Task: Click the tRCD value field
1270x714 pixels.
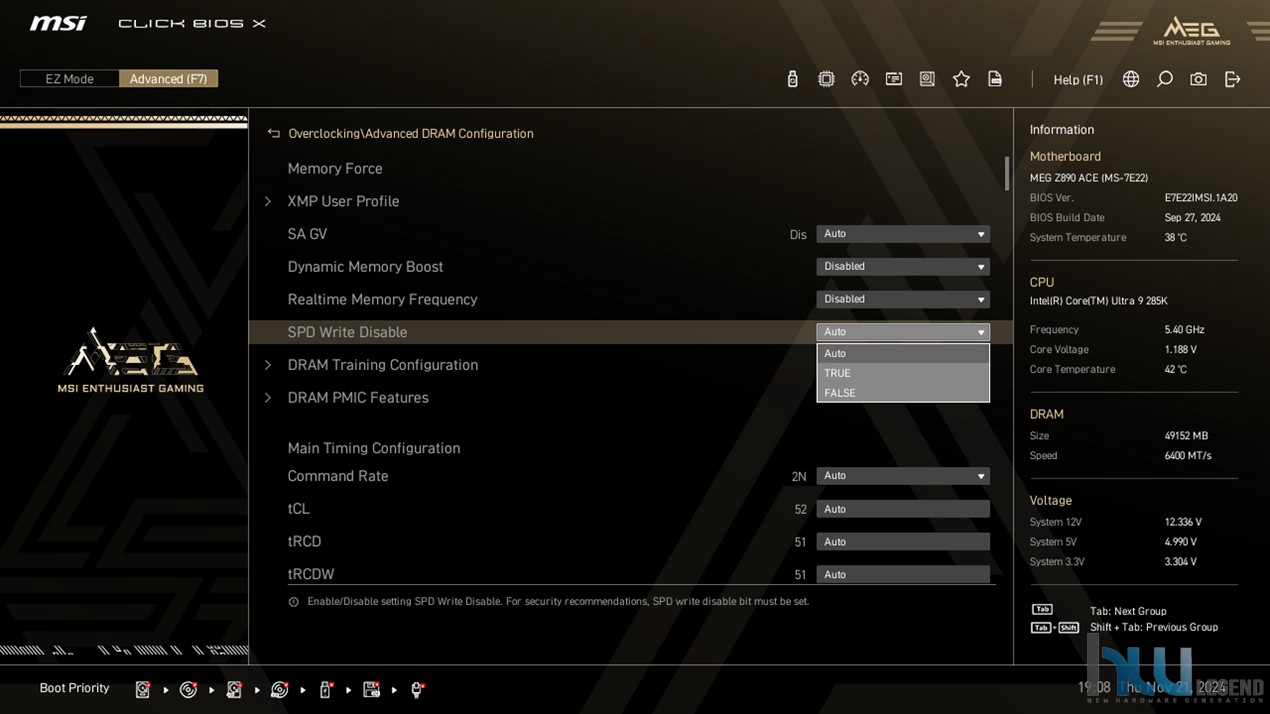Action: [903, 542]
